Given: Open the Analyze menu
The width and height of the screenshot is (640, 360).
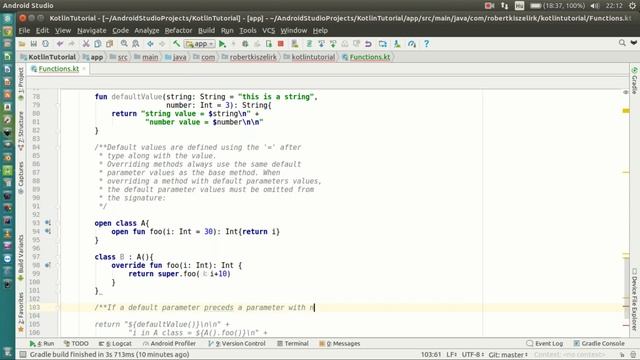Looking at the screenshot, I should 147,31.
